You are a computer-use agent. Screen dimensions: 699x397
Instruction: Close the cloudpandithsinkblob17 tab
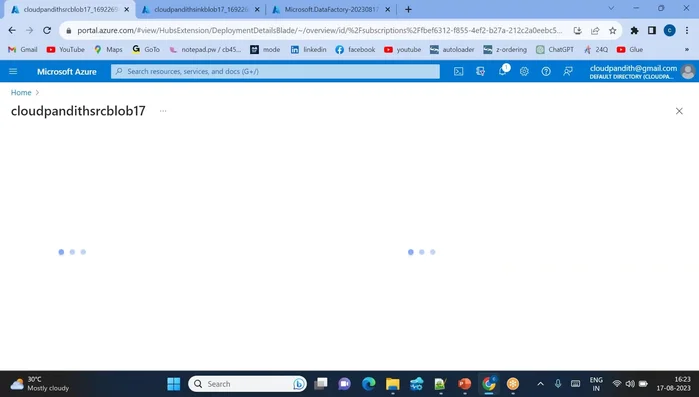tap(257, 9)
